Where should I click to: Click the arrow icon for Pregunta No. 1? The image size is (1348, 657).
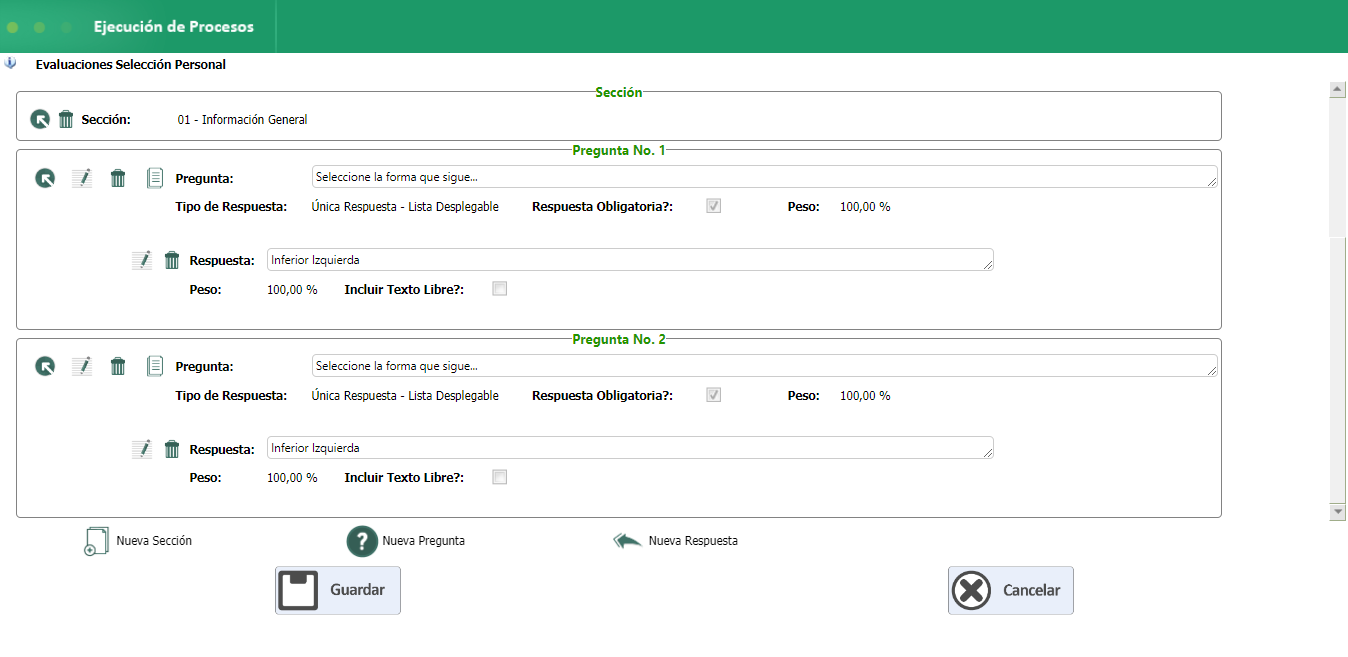coord(45,178)
